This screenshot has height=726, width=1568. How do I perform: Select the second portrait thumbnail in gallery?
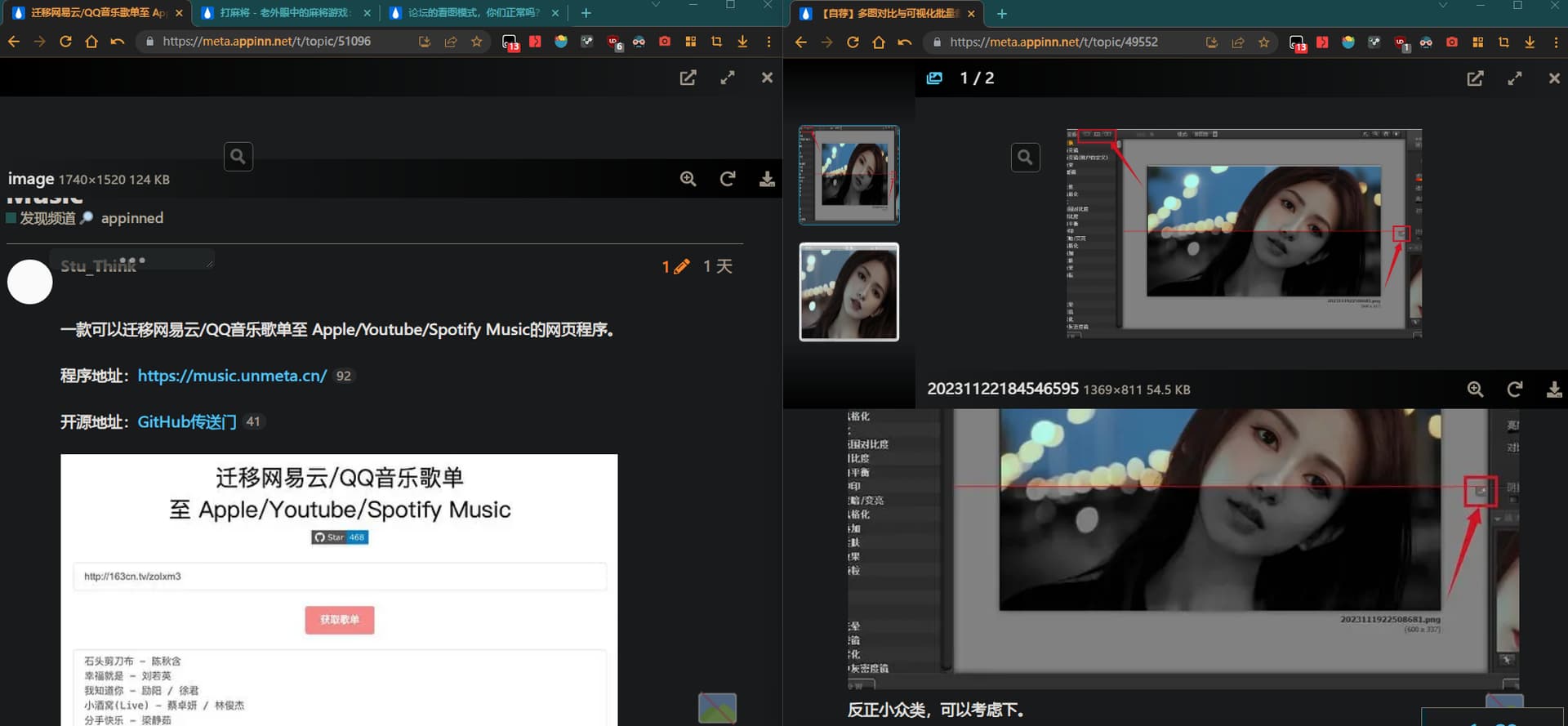point(849,292)
